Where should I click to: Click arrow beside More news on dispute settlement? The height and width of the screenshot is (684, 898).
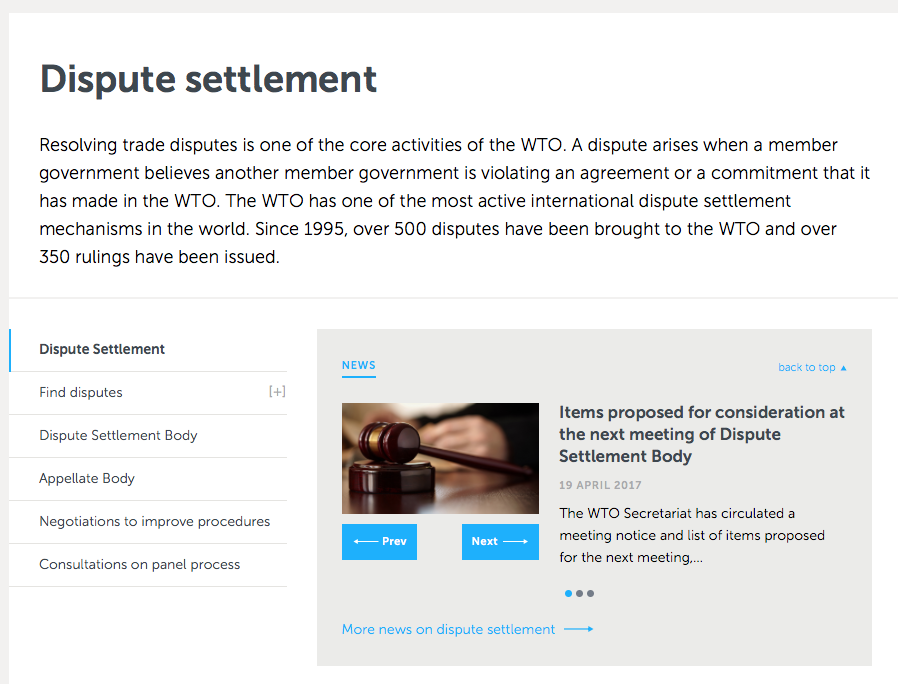coord(578,629)
